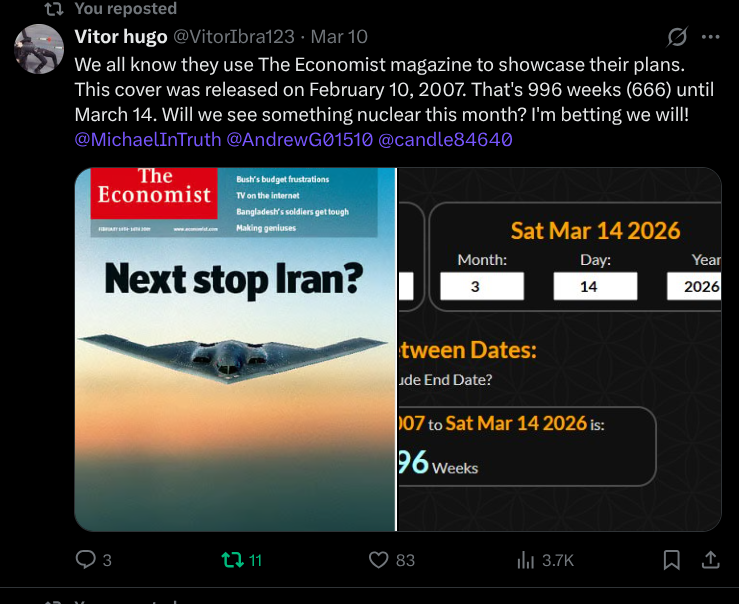Click the Grok explain icon
Viewport: 739px width, 604px height.
point(677,38)
